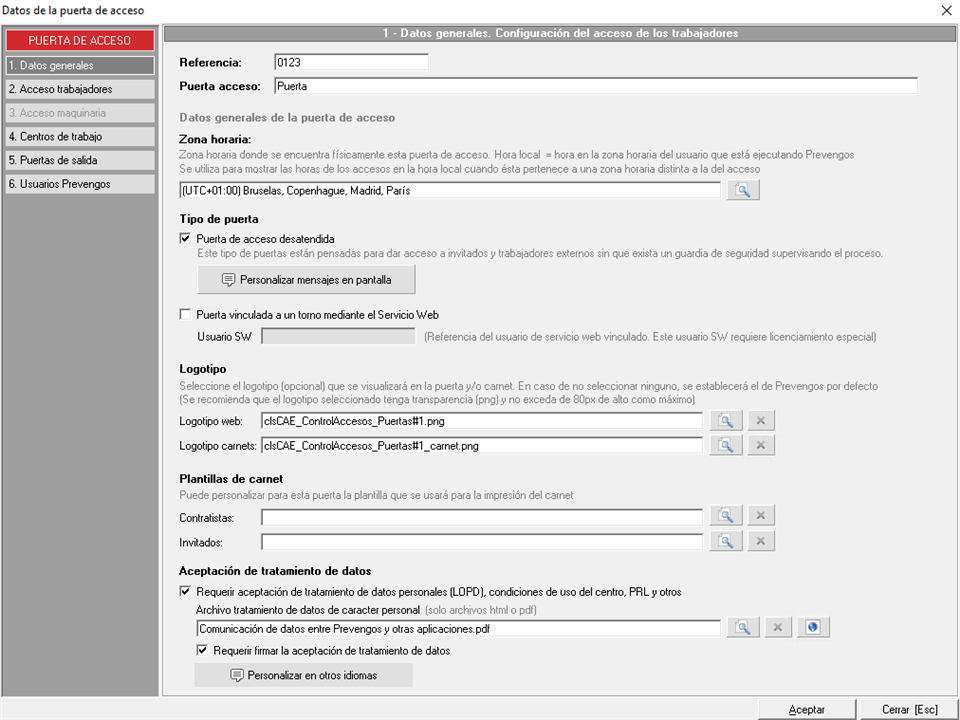Clear the Logotipo web file with X icon
Viewport: 960px width, 720px height.
pos(760,421)
